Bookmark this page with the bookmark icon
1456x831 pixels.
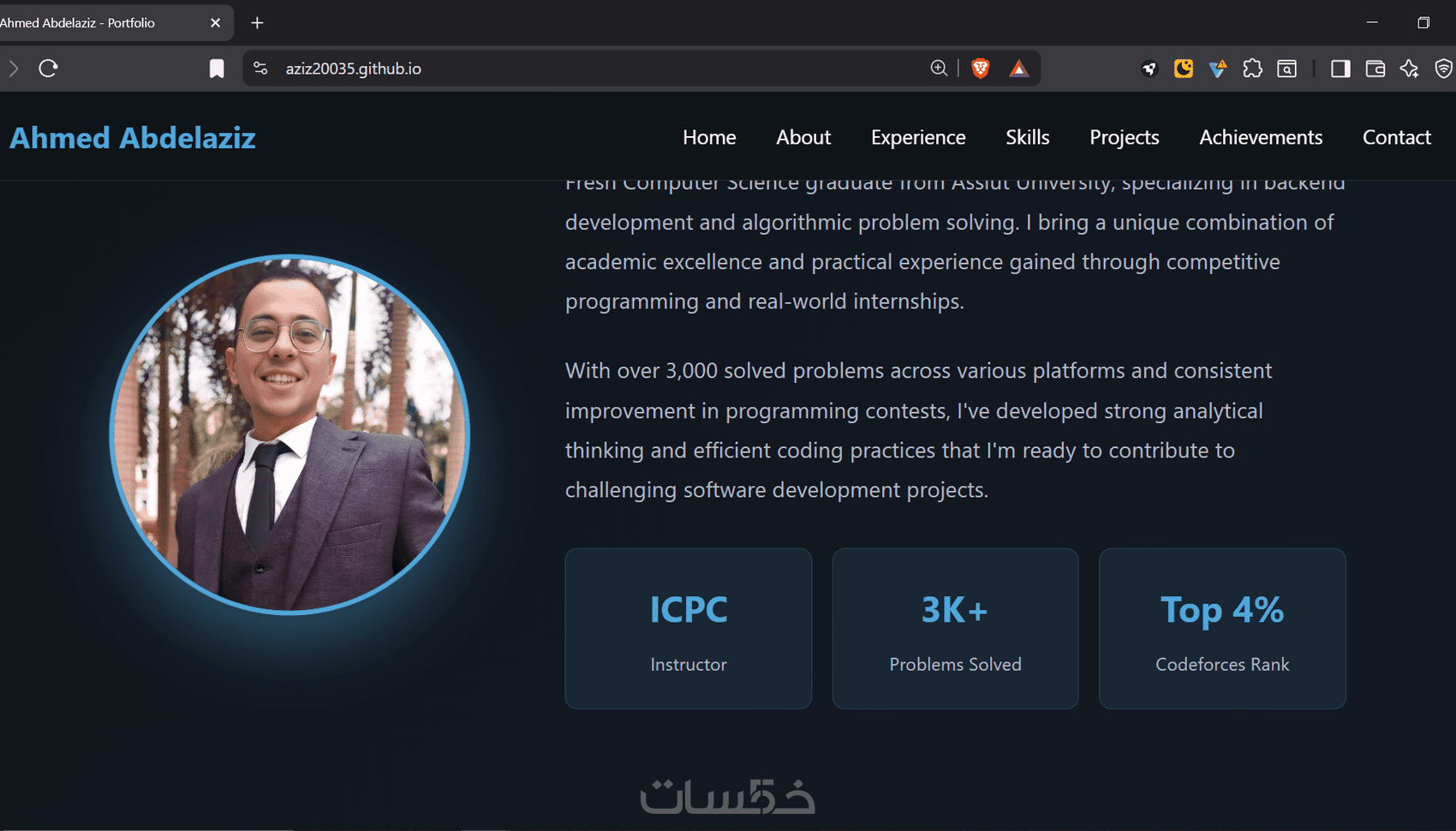pyautogui.click(x=217, y=69)
